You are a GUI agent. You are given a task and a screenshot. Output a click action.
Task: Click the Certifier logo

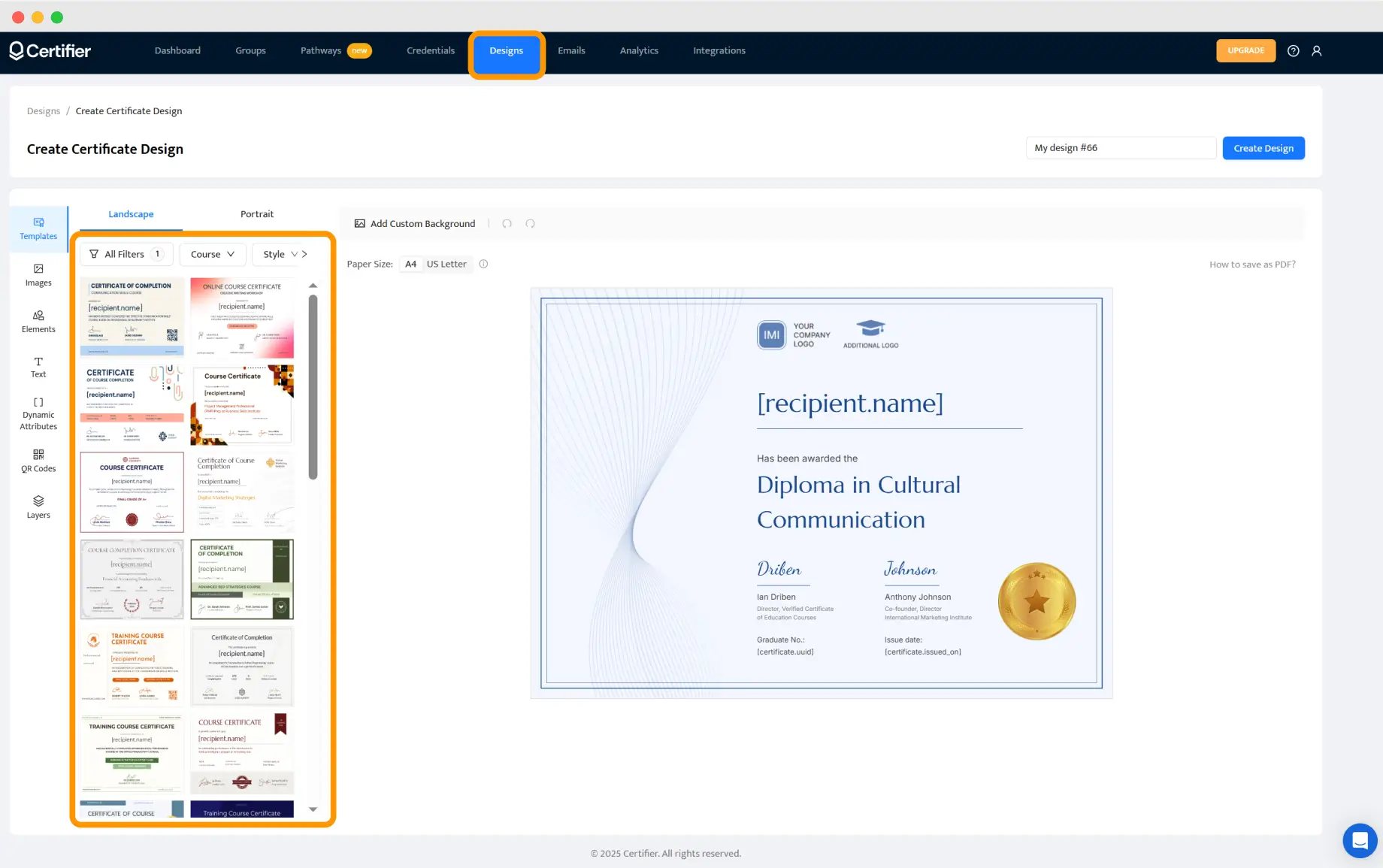pos(50,50)
